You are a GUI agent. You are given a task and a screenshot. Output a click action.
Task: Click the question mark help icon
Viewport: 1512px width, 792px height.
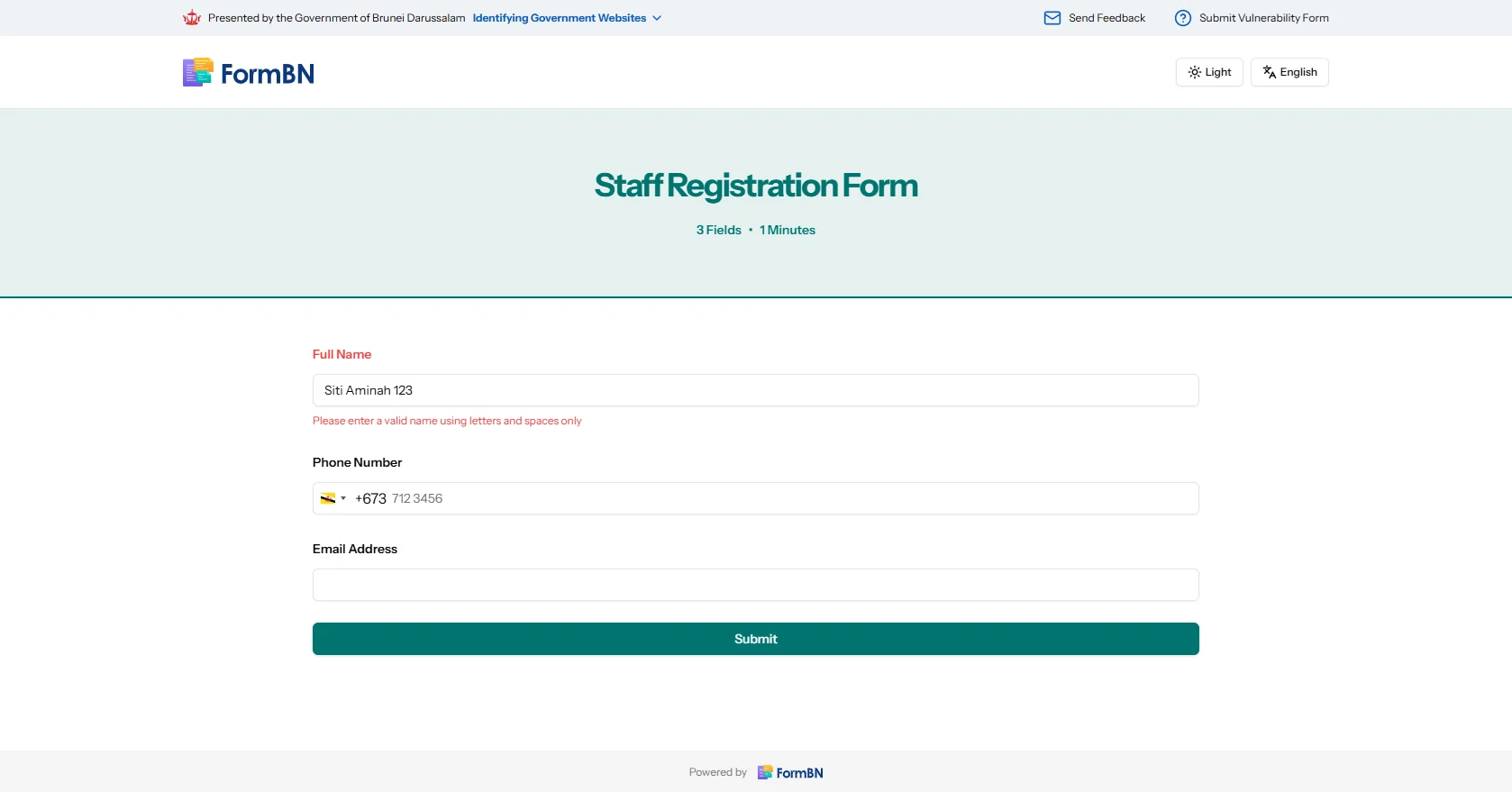tap(1182, 18)
